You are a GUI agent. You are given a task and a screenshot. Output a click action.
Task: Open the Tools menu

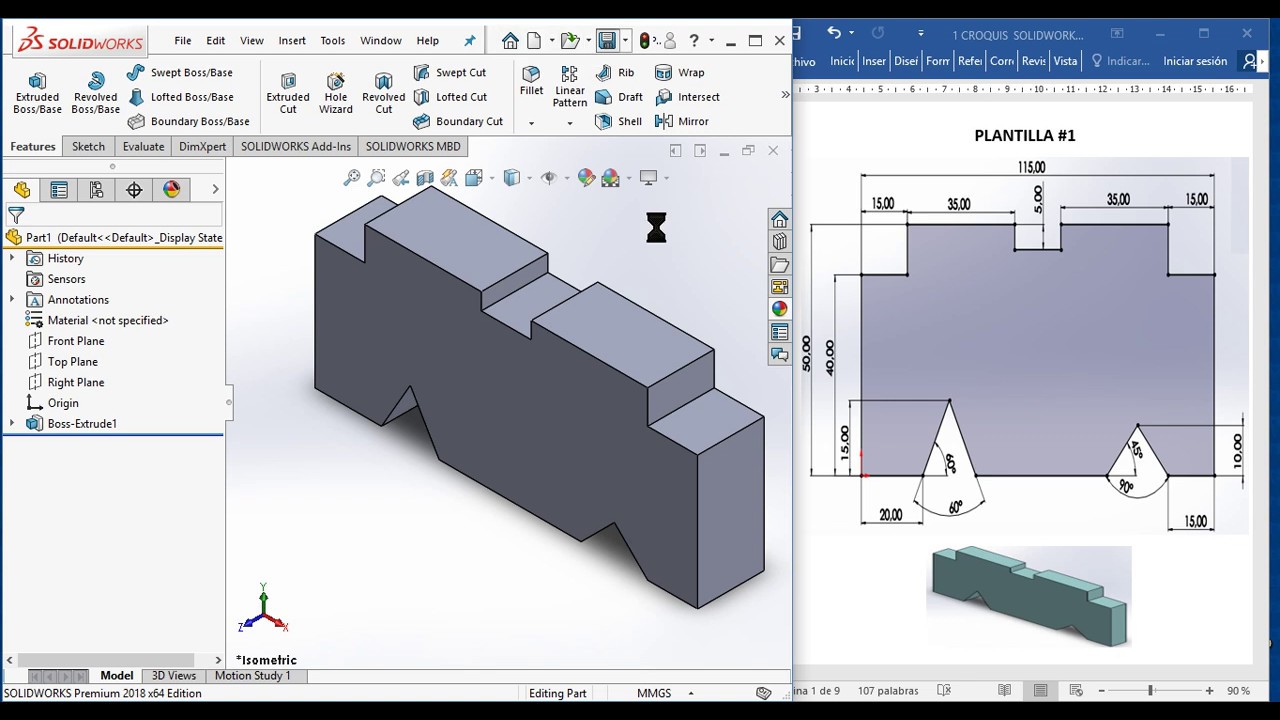click(333, 41)
